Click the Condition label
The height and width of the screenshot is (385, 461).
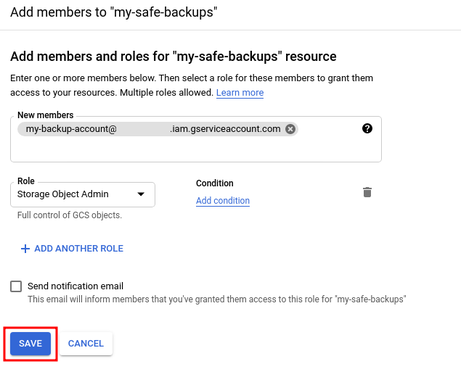coord(215,183)
